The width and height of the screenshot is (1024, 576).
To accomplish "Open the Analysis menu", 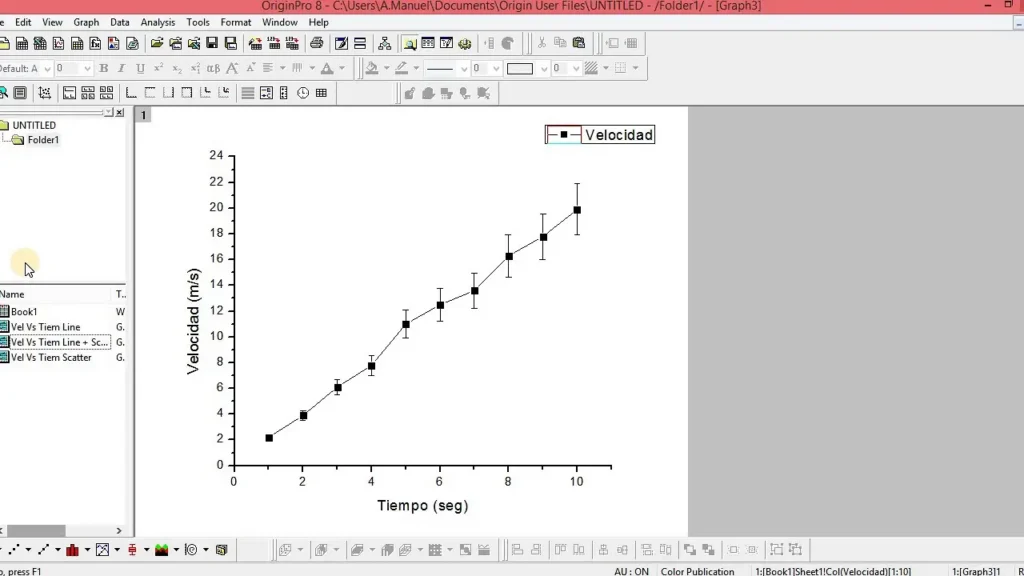I will [157, 22].
